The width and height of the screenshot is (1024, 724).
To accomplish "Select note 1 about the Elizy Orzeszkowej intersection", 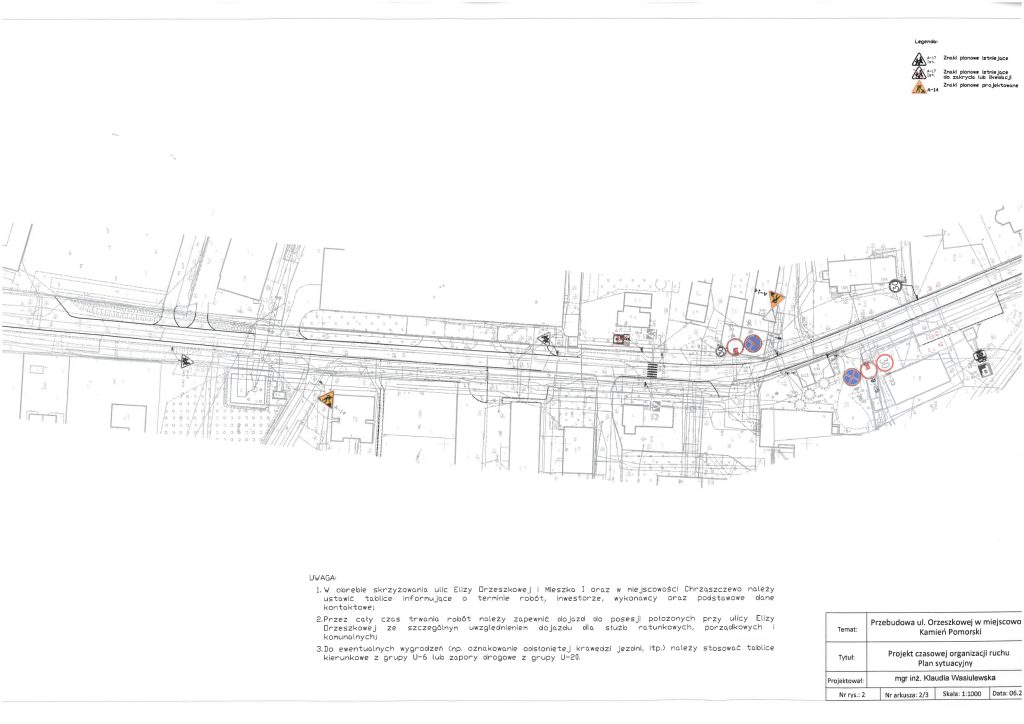I will coord(545,597).
